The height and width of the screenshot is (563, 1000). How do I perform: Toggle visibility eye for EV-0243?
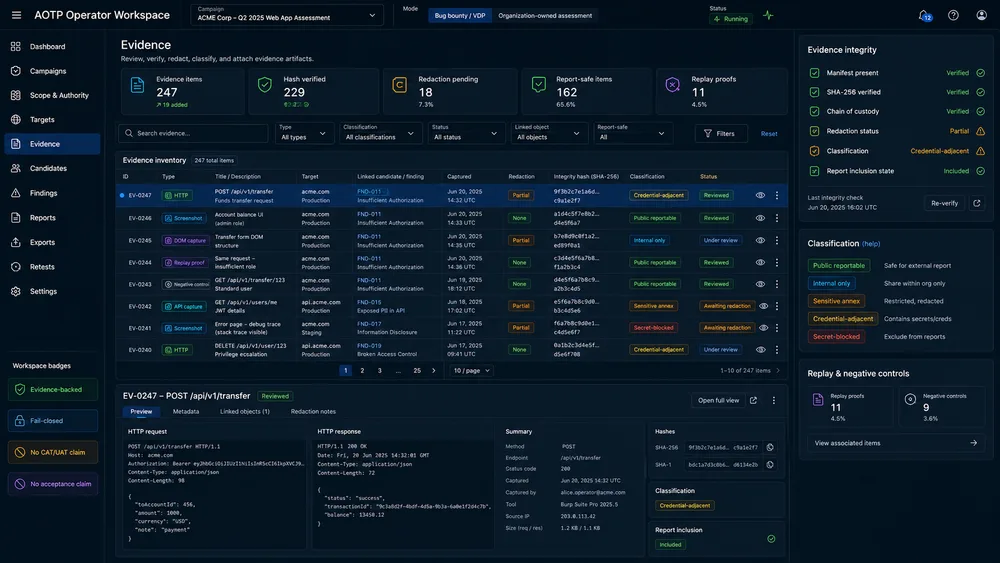point(760,284)
